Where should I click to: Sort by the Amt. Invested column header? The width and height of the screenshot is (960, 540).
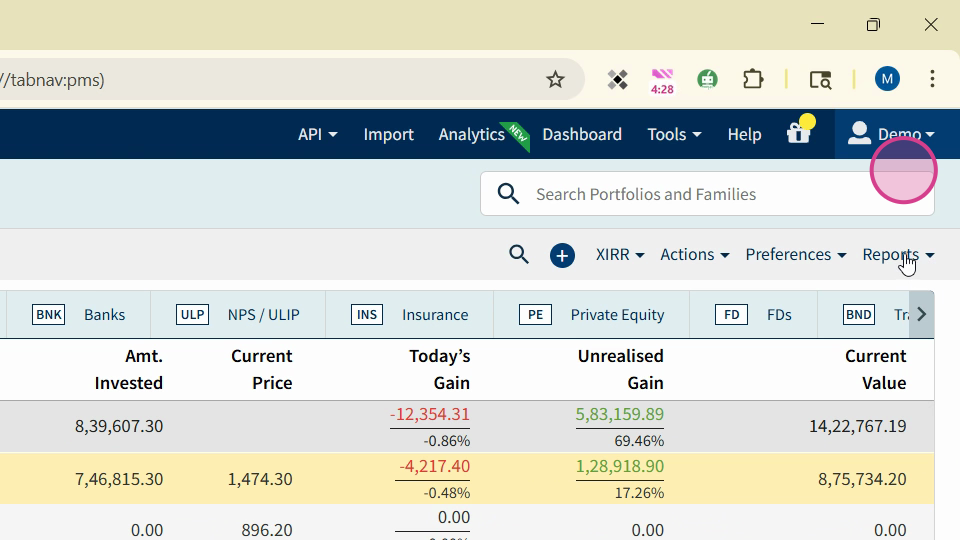pyautogui.click(x=129, y=369)
